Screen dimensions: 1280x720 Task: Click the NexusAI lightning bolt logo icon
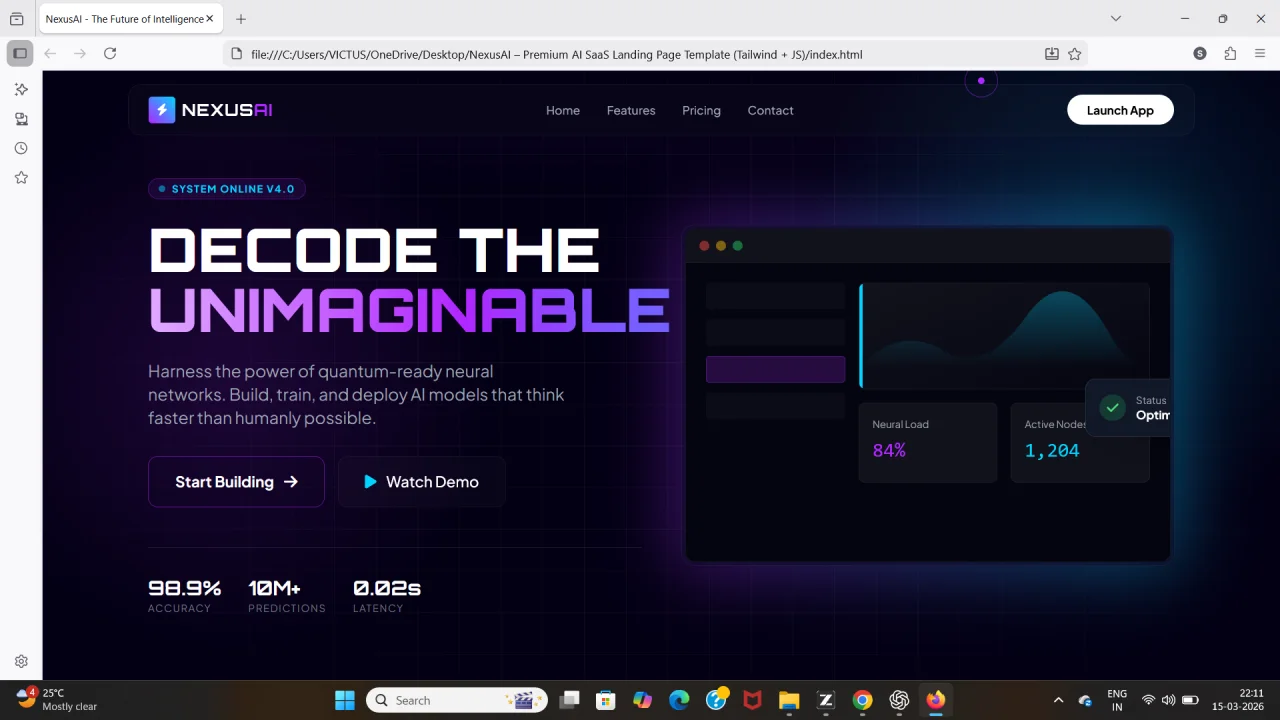click(162, 110)
